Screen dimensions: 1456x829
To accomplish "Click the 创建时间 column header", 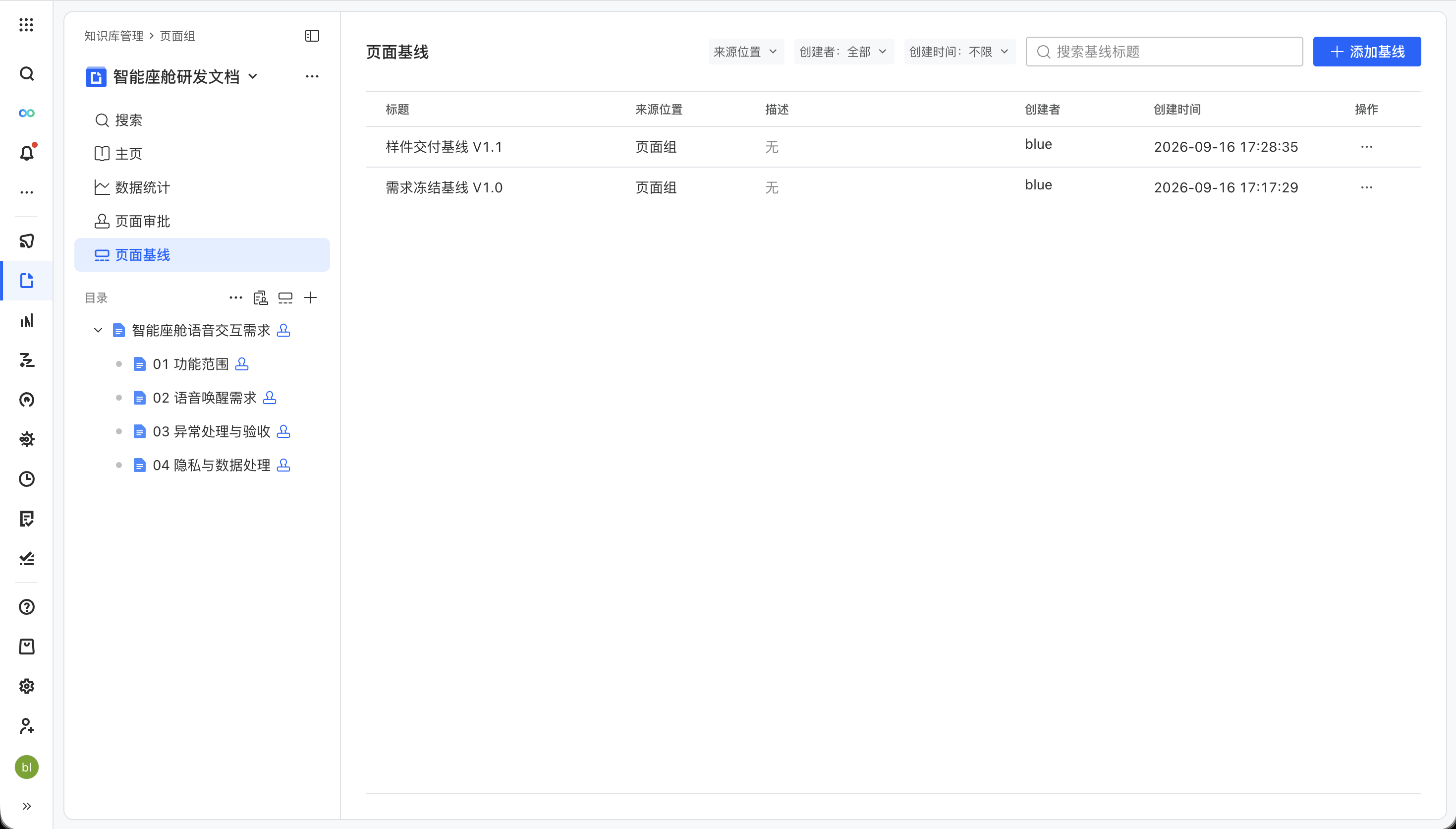I will (1176, 109).
